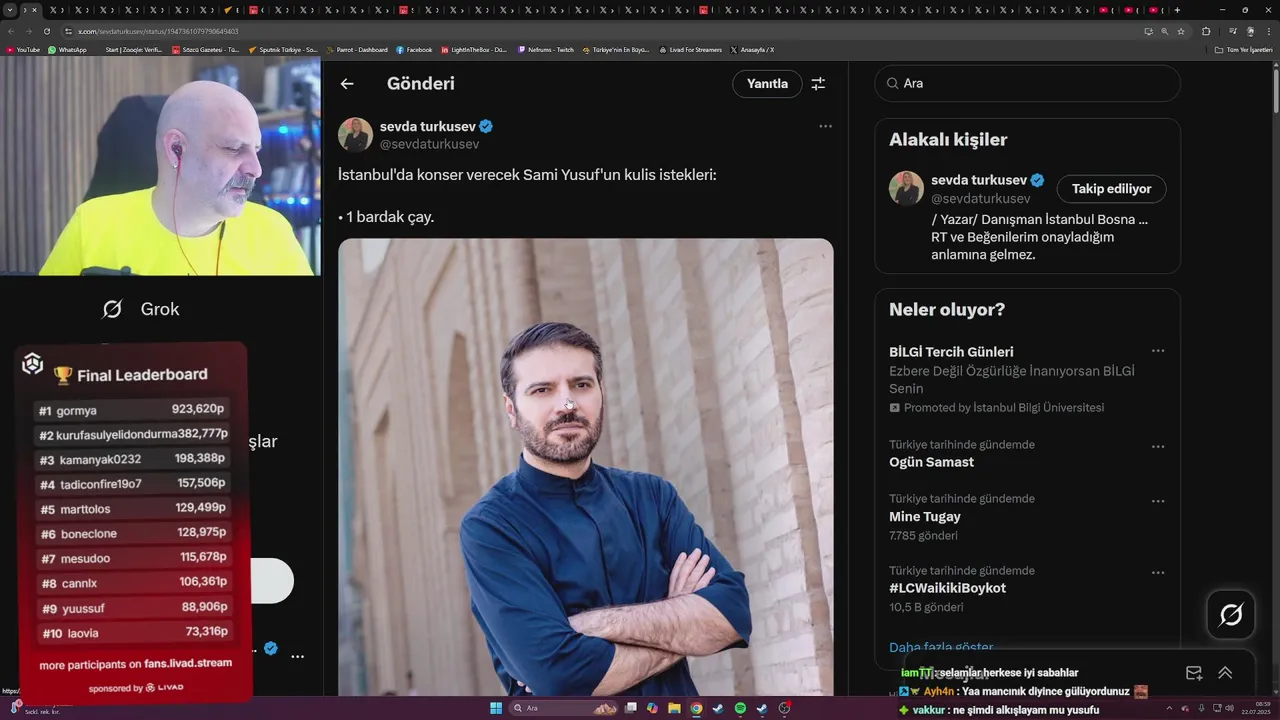
Task: Open the install app icon in address bar
Action: pos(1148,31)
